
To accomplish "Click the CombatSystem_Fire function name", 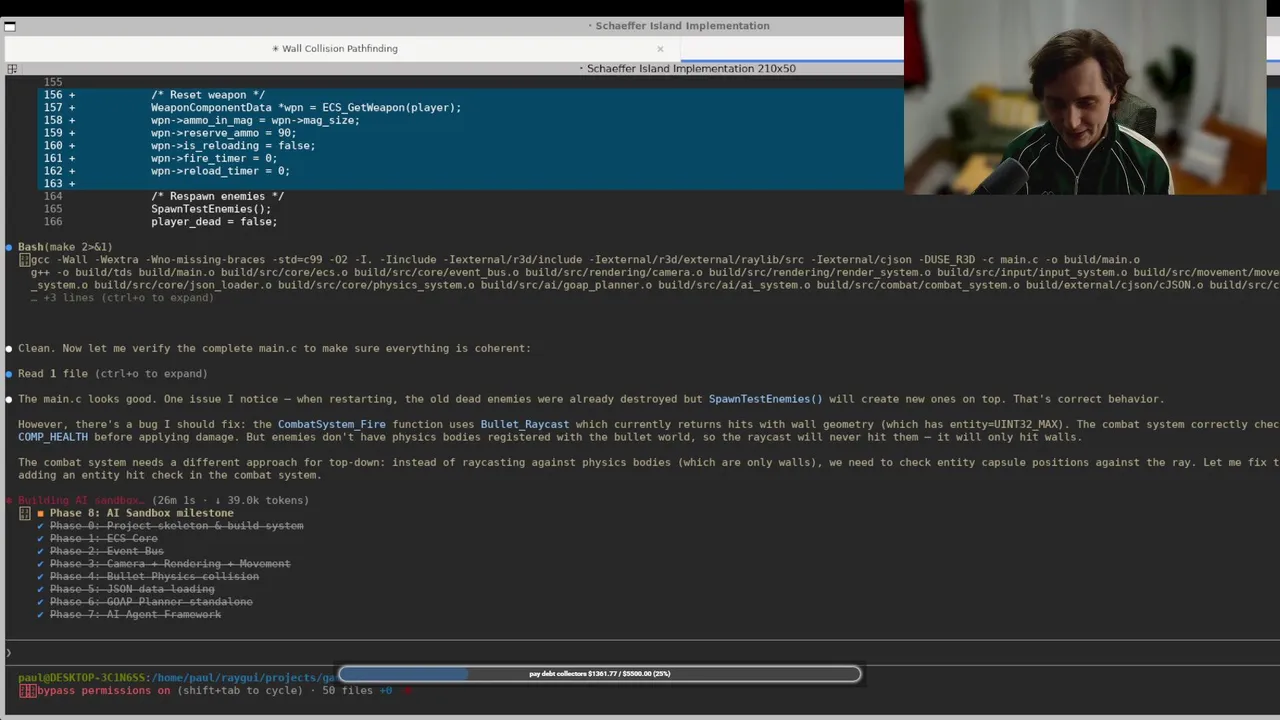I will pyautogui.click(x=331, y=424).
